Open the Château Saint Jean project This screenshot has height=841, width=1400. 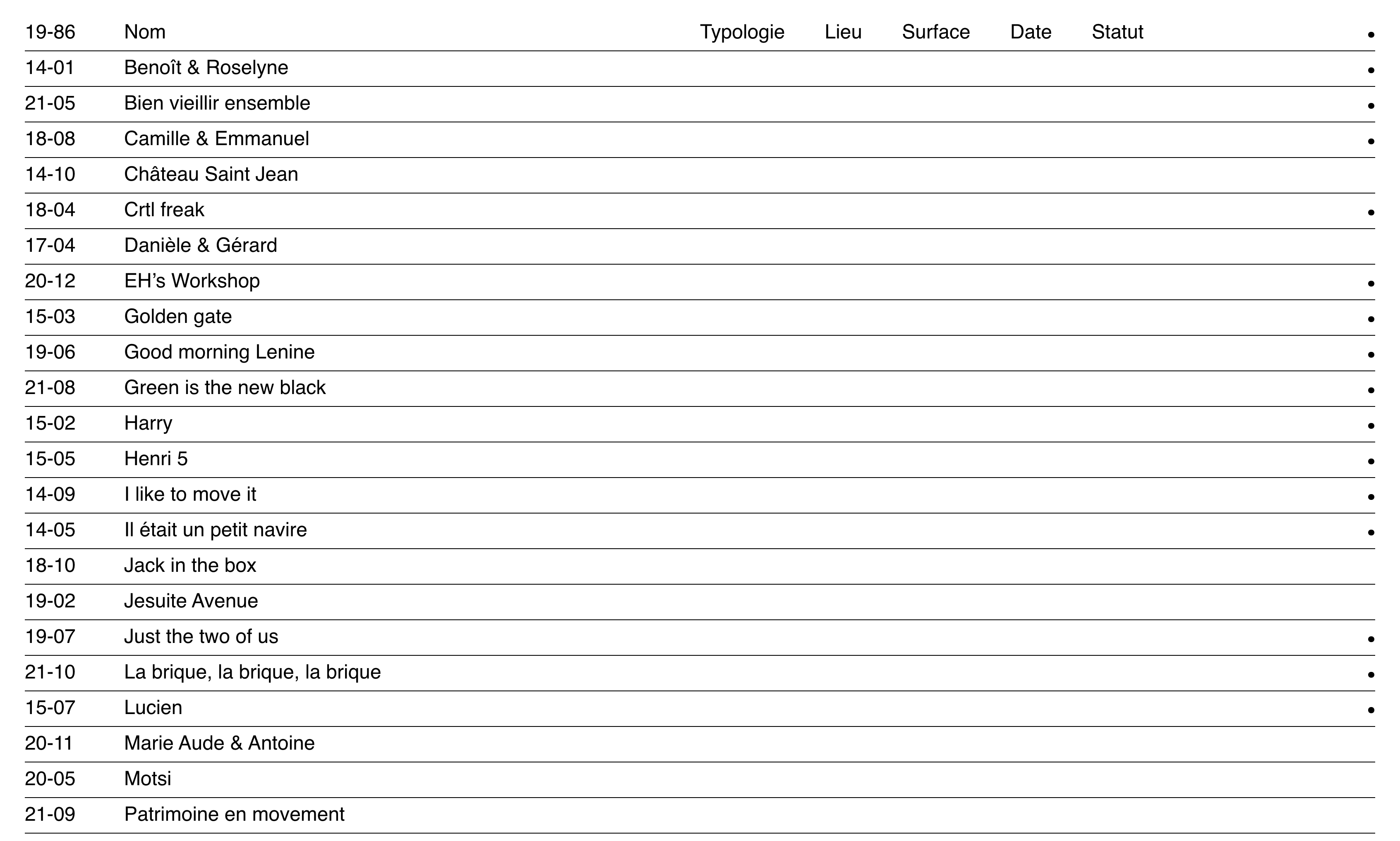coord(211,174)
